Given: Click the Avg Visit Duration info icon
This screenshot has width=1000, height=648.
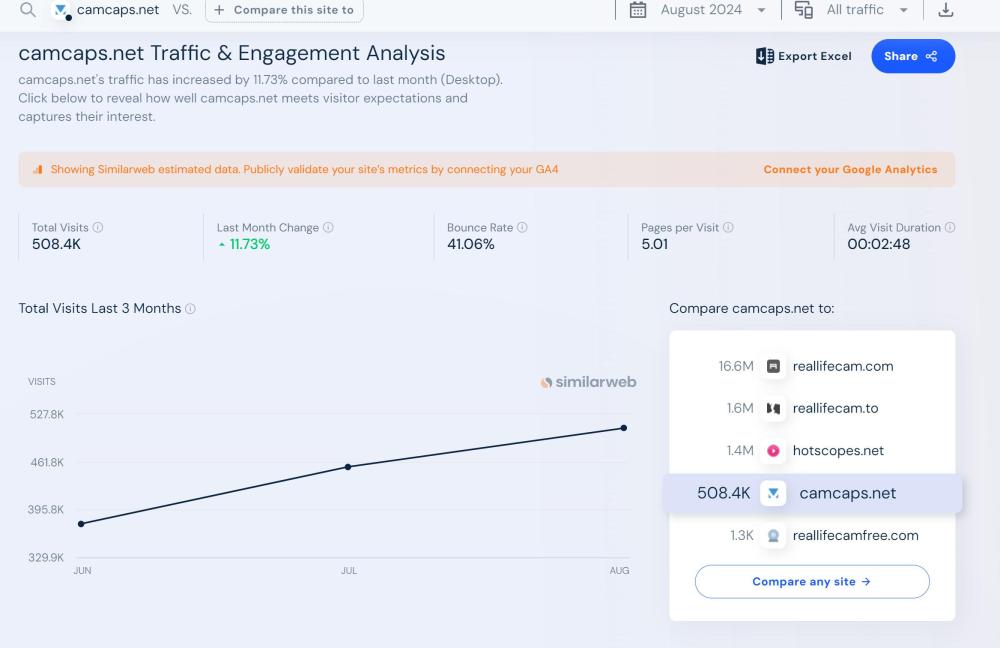Looking at the screenshot, I should coord(950,228).
